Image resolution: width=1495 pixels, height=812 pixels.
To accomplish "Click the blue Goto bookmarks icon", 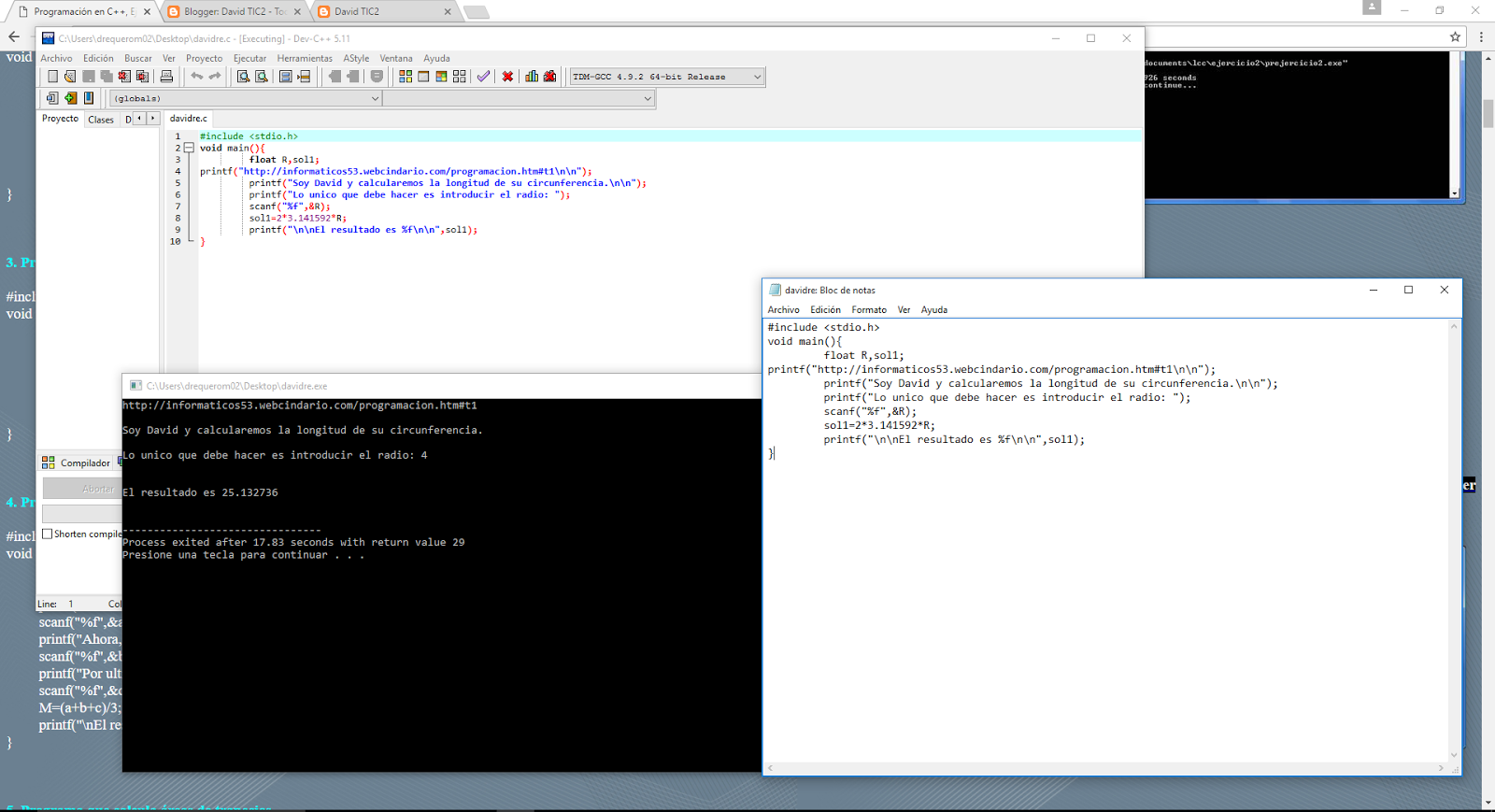I will tap(89, 98).
